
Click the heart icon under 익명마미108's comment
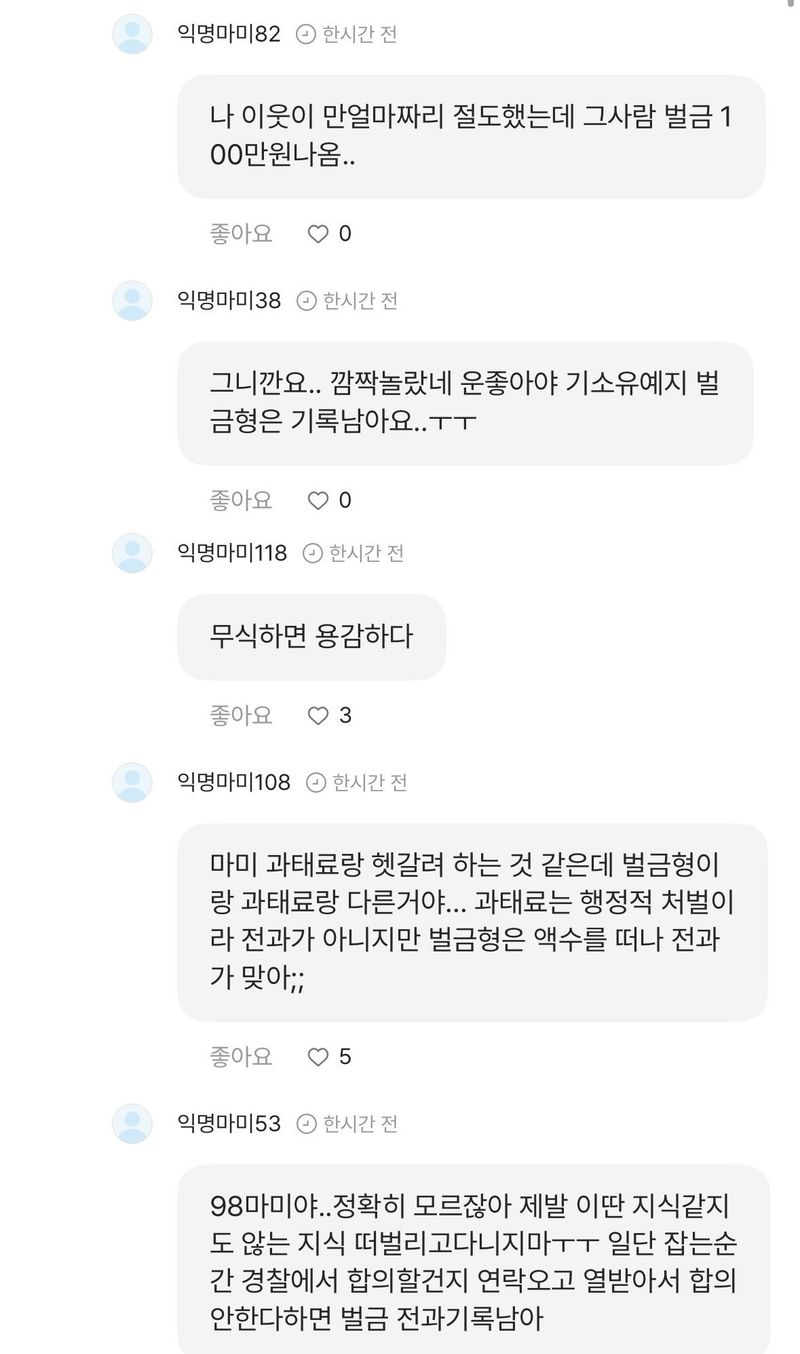point(318,1056)
